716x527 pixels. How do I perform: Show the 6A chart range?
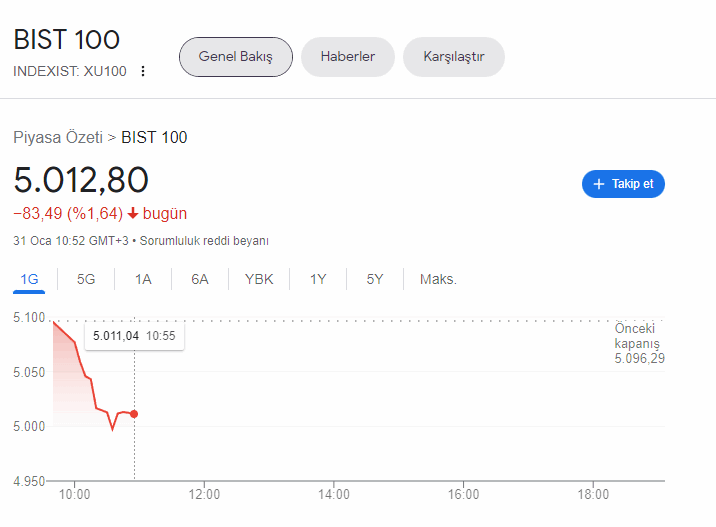[x=200, y=279]
